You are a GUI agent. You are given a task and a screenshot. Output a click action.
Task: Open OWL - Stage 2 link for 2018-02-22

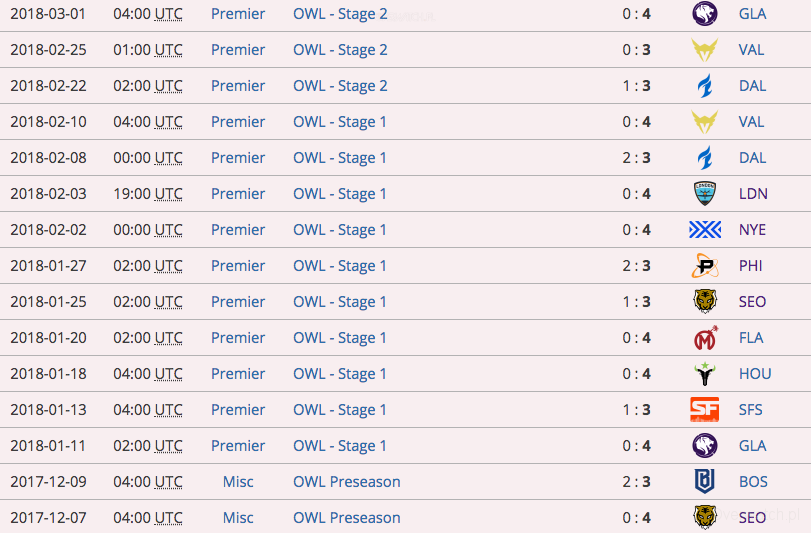pyautogui.click(x=340, y=86)
